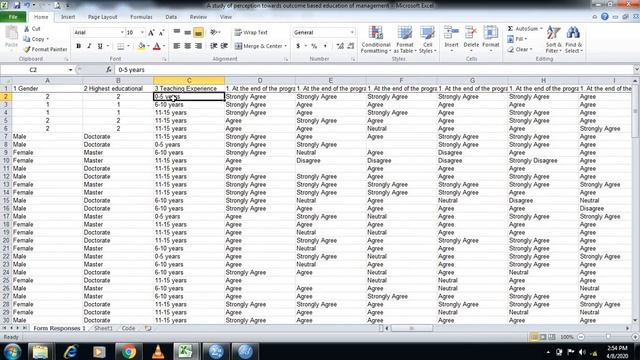The width and height of the screenshot is (640, 360).
Task: Apply Percent Style format
Action: point(314,46)
